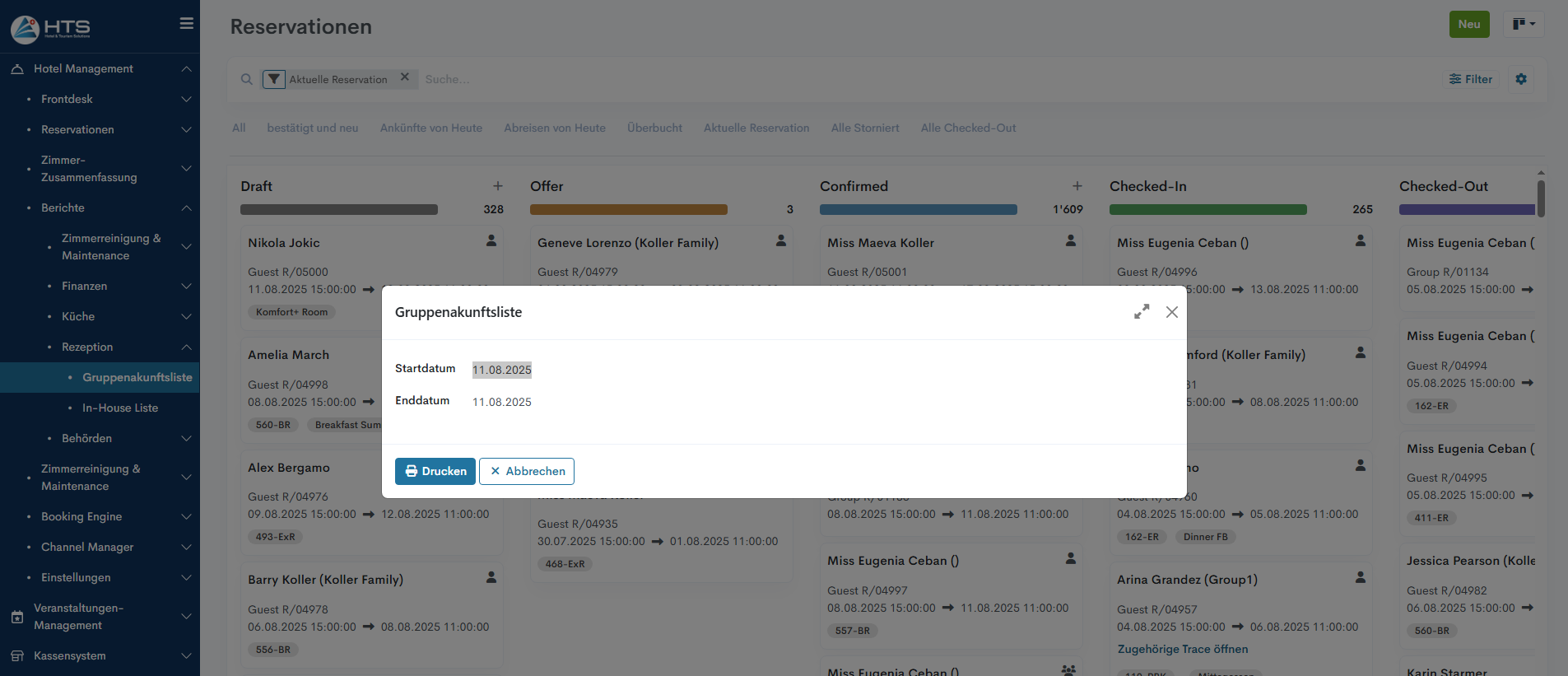Expand the Gruppenakunftsliste dialog to fullscreen
Viewport: 1568px width, 676px height.
1142,312
